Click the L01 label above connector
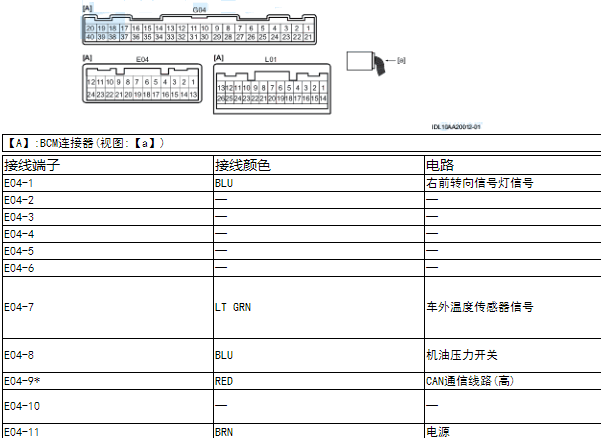The height and width of the screenshot is (438, 601). (271, 59)
